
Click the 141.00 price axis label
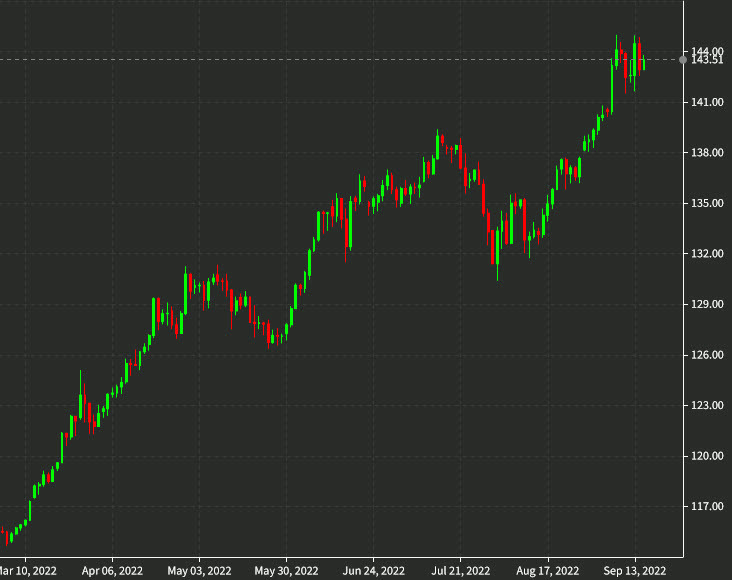point(707,102)
